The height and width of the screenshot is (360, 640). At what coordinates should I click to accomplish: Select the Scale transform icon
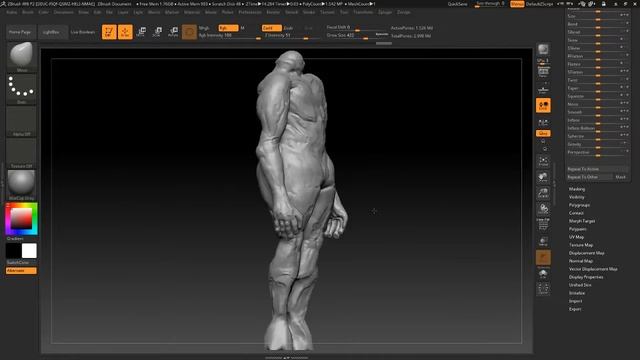point(157,32)
